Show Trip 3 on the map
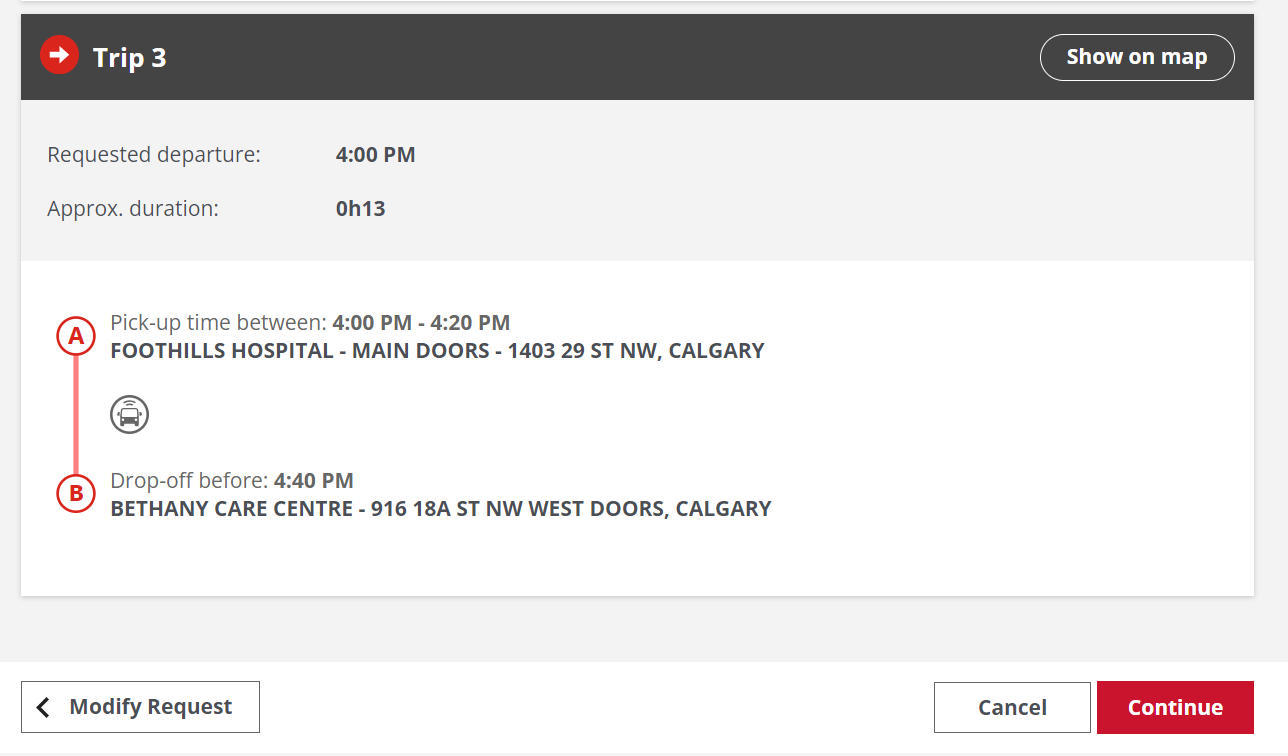Image resolution: width=1288 pixels, height=756 pixels. (1136, 57)
